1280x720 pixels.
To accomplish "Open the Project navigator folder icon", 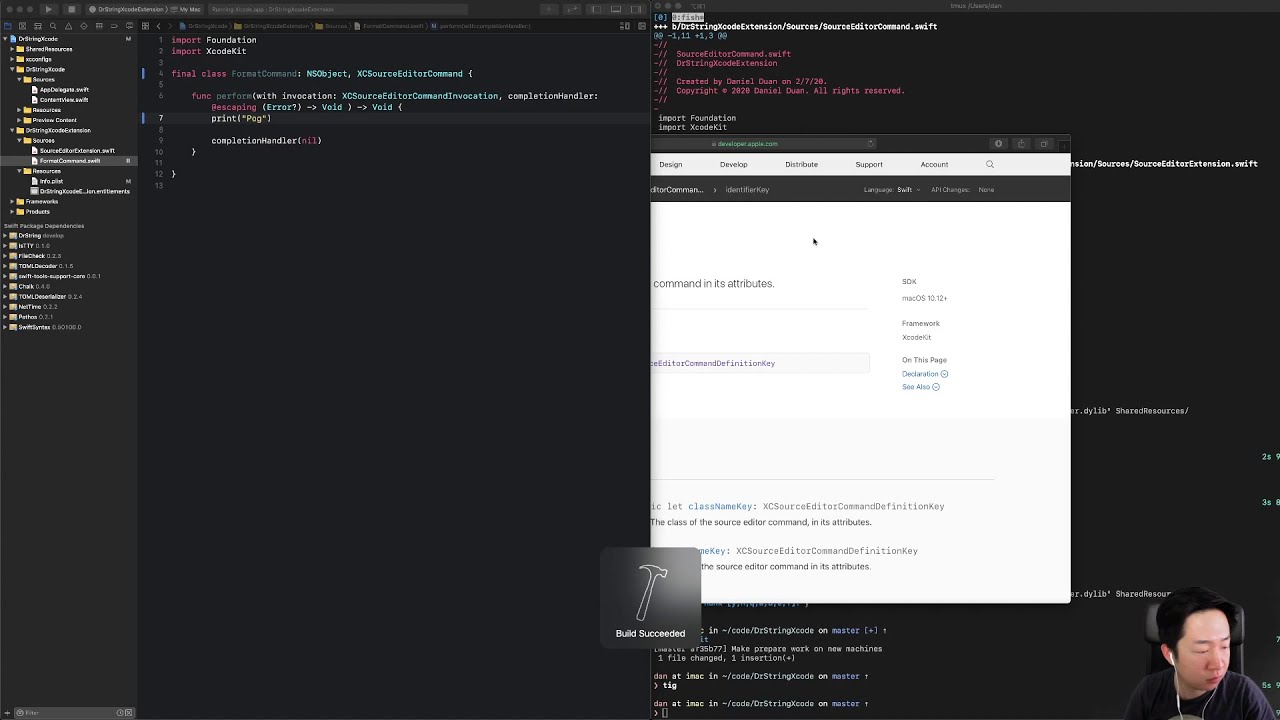I will coord(8,26).
